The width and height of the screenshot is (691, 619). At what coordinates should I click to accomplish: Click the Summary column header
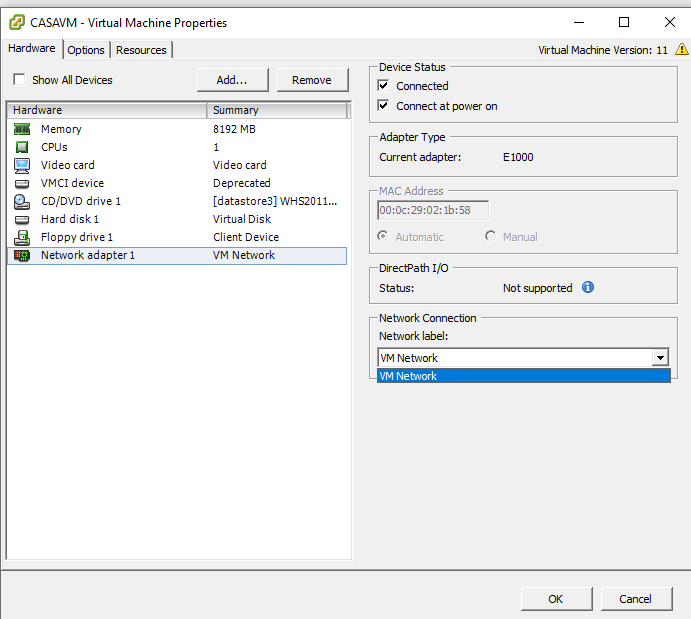[277, 110]
